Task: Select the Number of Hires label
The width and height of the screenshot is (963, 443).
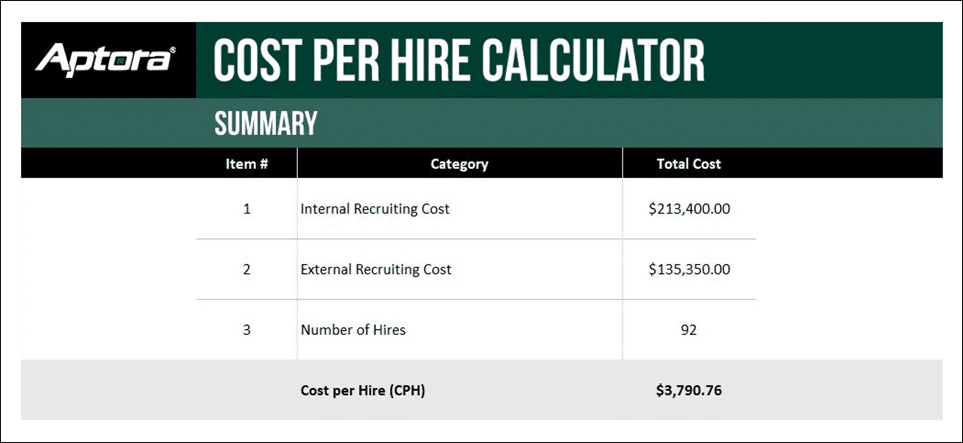Action: (353, 330)
